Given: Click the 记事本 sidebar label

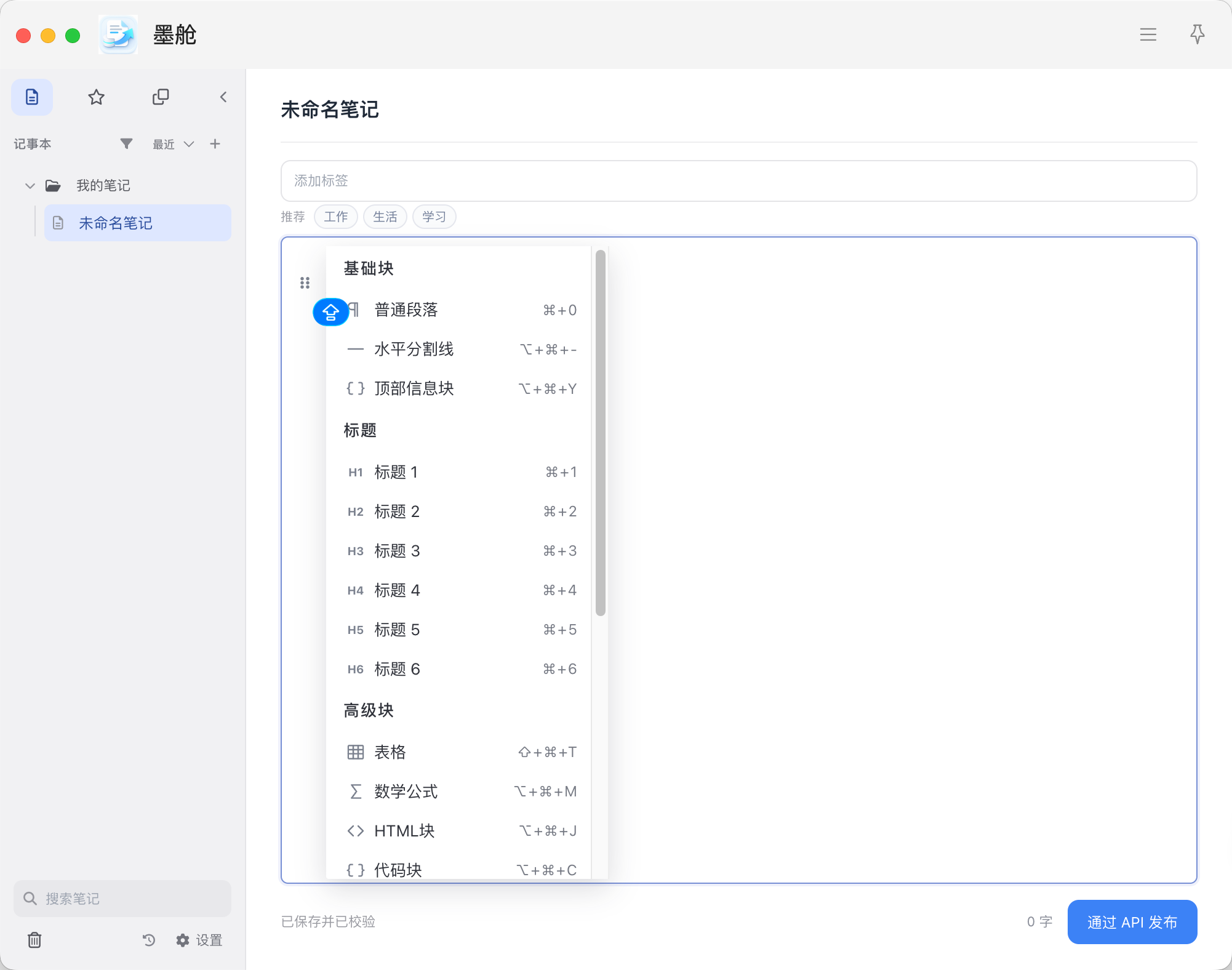Looking at the screenshot, I should pos(33,144).
